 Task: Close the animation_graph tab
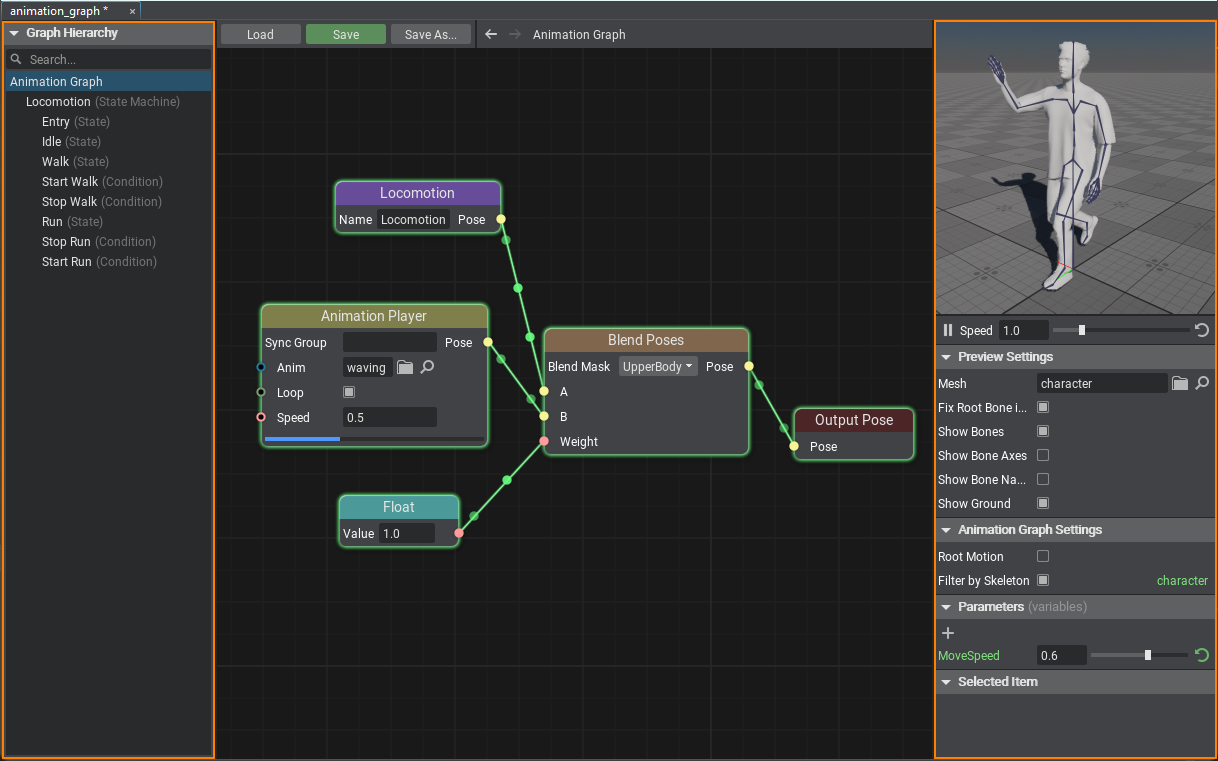coord(132,11)
